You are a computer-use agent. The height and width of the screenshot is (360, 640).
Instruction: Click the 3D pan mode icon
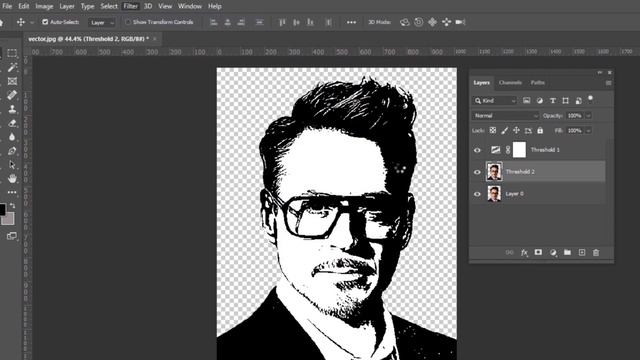click(432, 22)
